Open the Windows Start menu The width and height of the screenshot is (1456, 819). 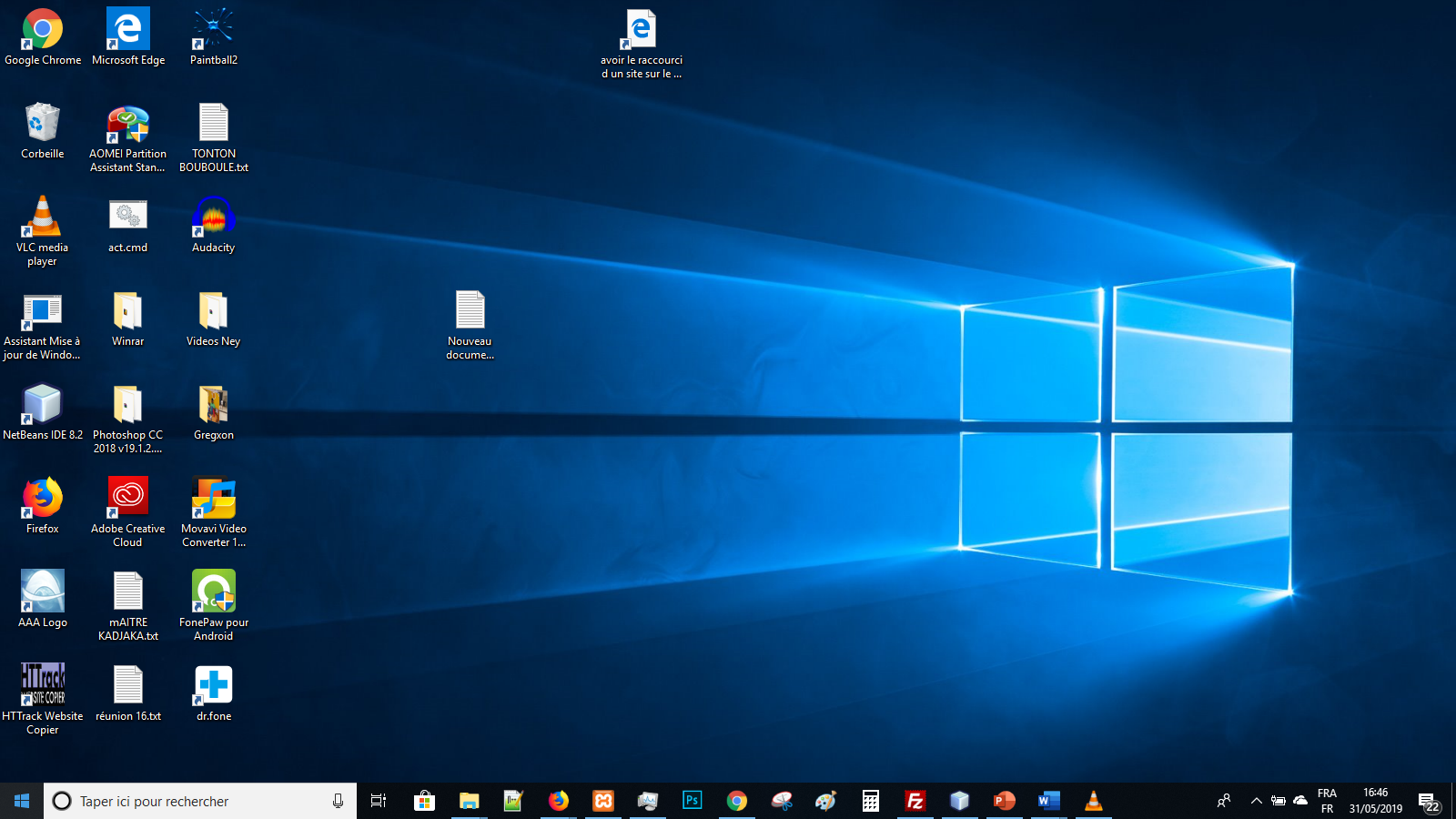pos(22,801)
